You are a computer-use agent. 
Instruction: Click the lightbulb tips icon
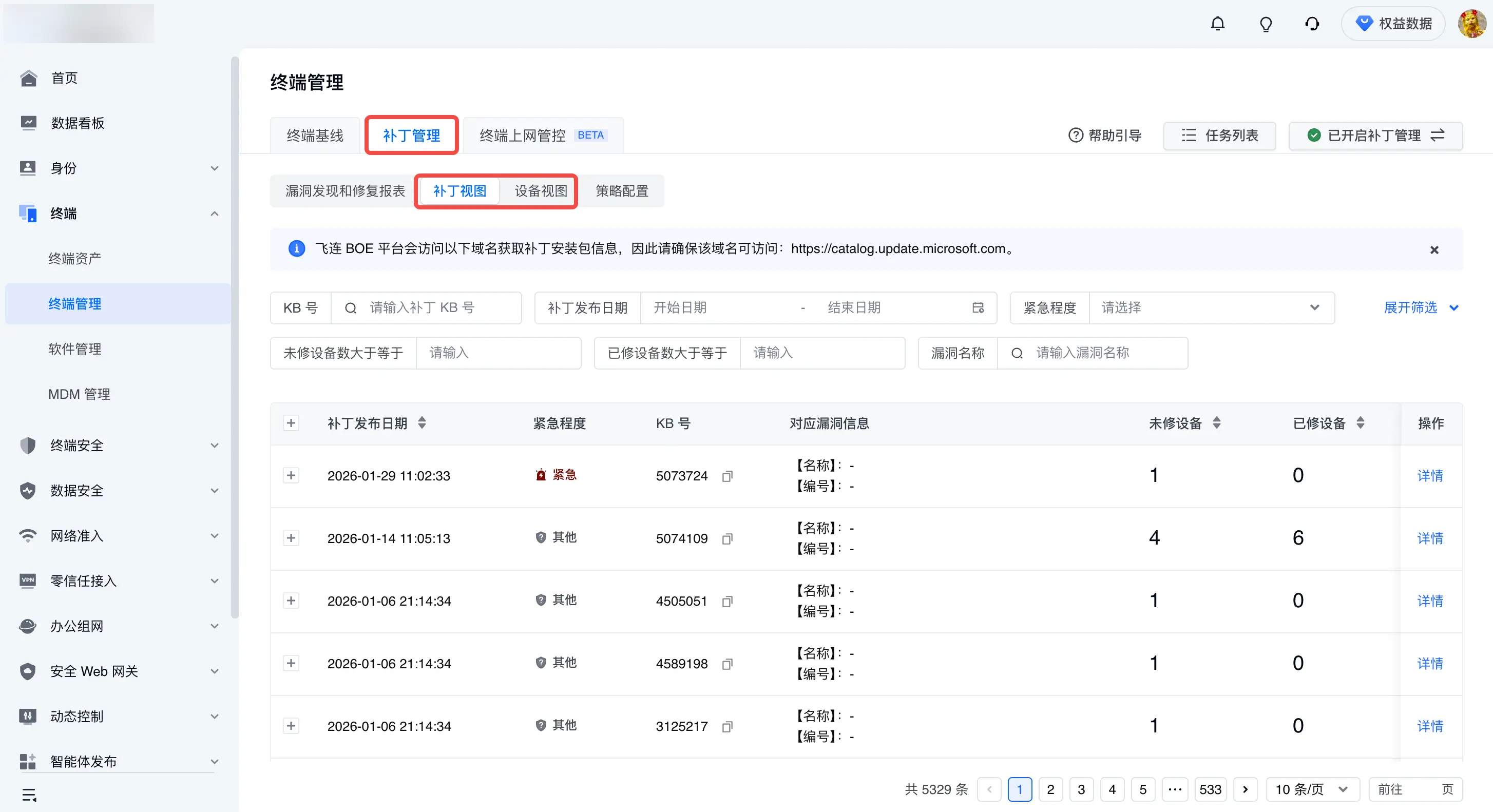coord(1266,24)
